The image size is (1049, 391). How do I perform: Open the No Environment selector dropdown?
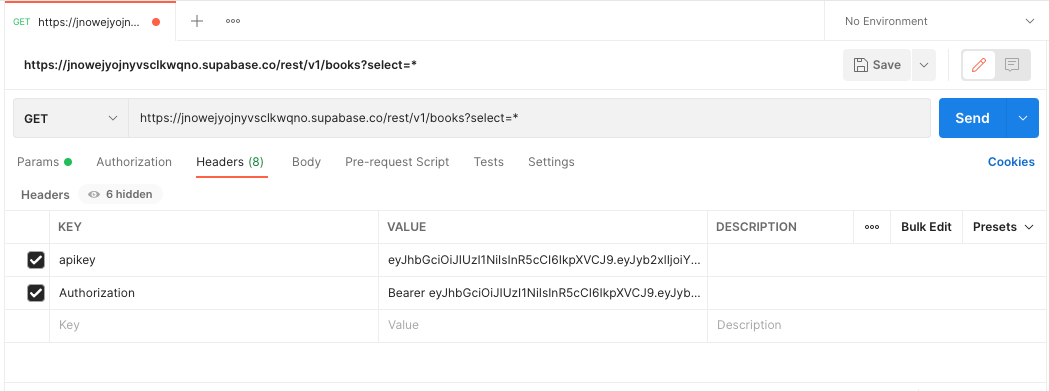click(x=937, y=21)
